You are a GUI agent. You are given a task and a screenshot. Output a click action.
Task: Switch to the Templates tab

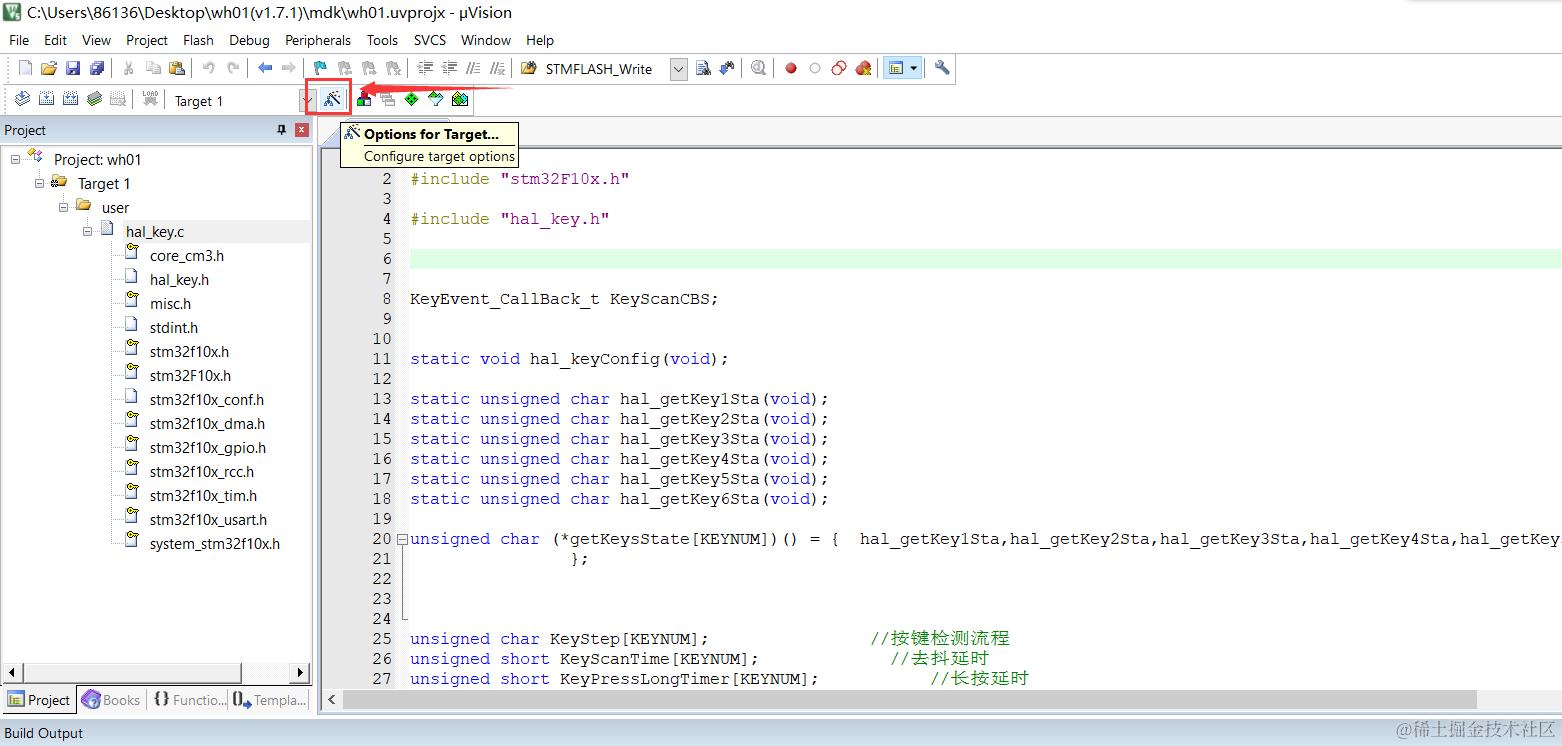click(270, 700)
